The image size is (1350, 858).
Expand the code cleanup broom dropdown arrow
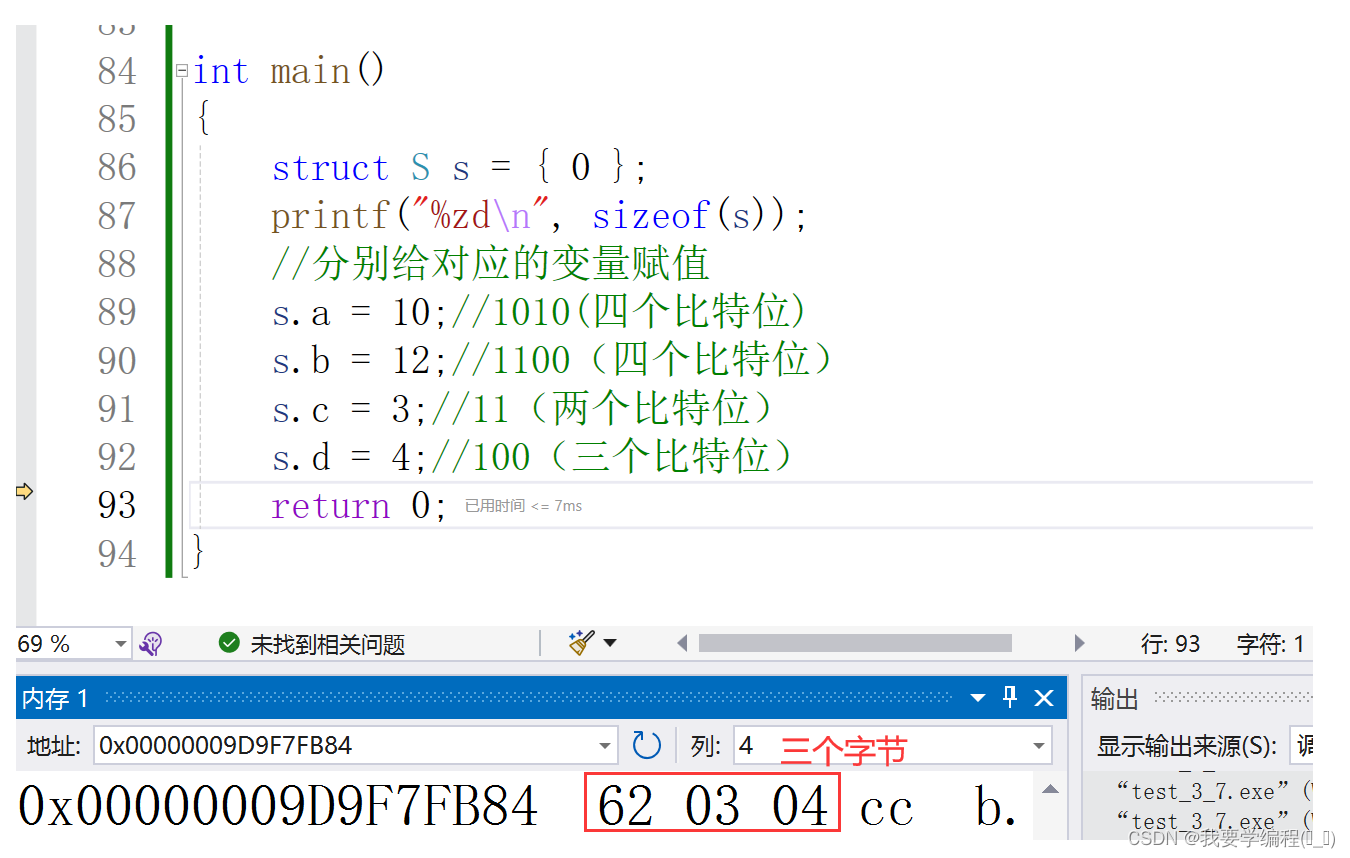609,643
